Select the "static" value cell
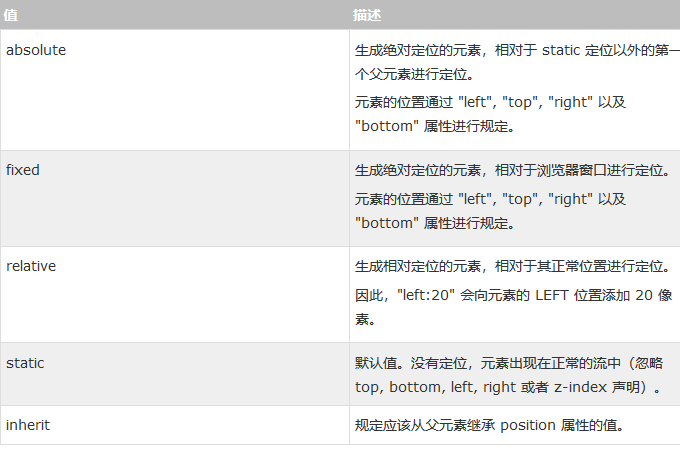 pos(25,362)
